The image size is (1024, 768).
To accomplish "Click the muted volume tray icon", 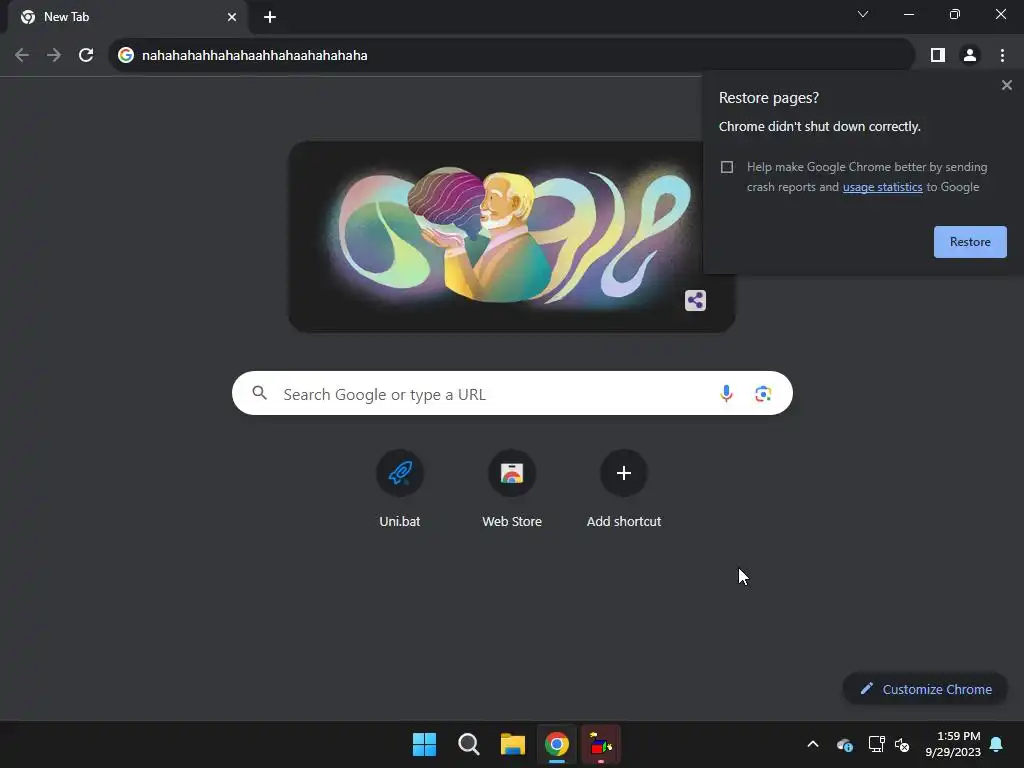I will pos(903,744).
